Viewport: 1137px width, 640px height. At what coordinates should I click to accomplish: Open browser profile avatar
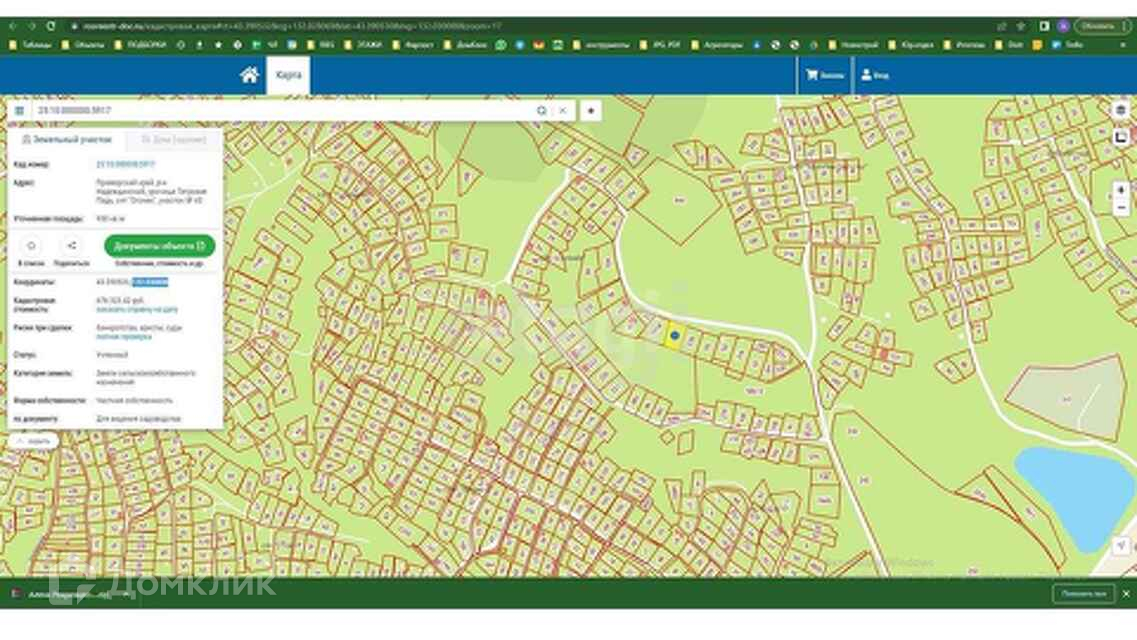point(1063,26)
